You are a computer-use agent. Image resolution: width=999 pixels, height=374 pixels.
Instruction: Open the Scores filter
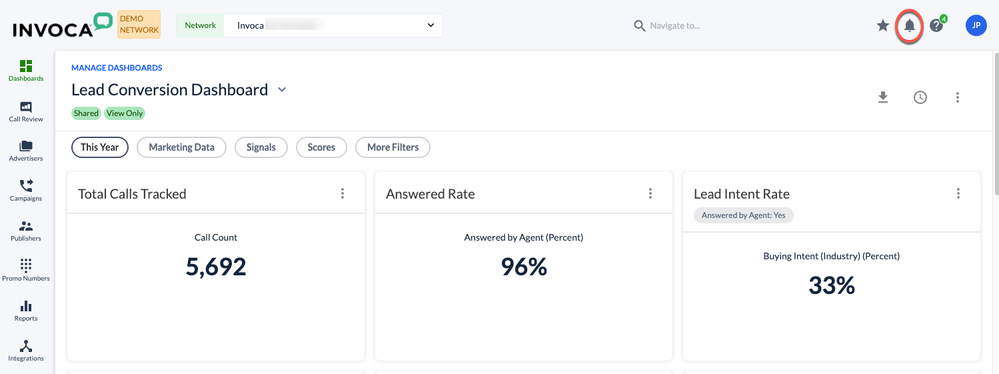321,147
